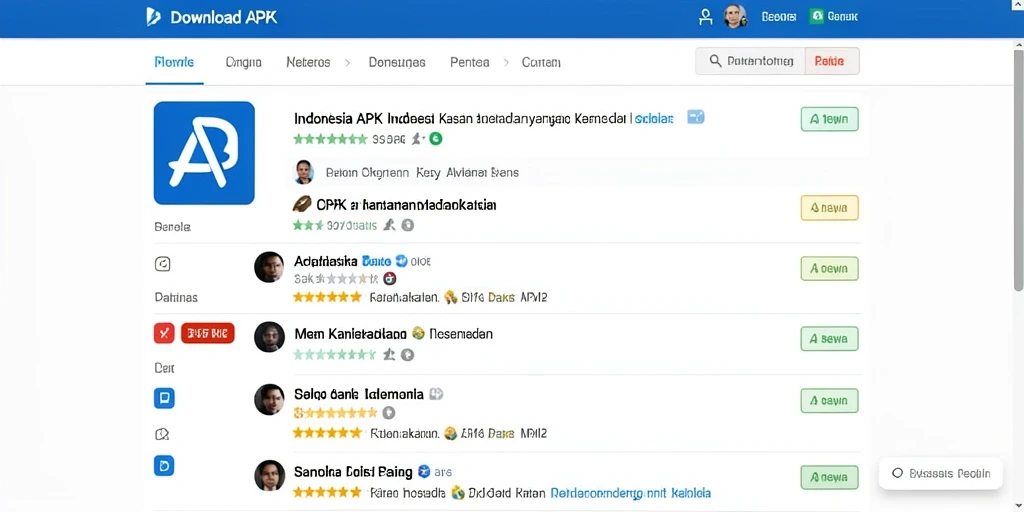The width and height of the screenshot is (1024, 512).
Task: Click the Sanolna Dolst Paing avatar
Action: coord(269,475)
